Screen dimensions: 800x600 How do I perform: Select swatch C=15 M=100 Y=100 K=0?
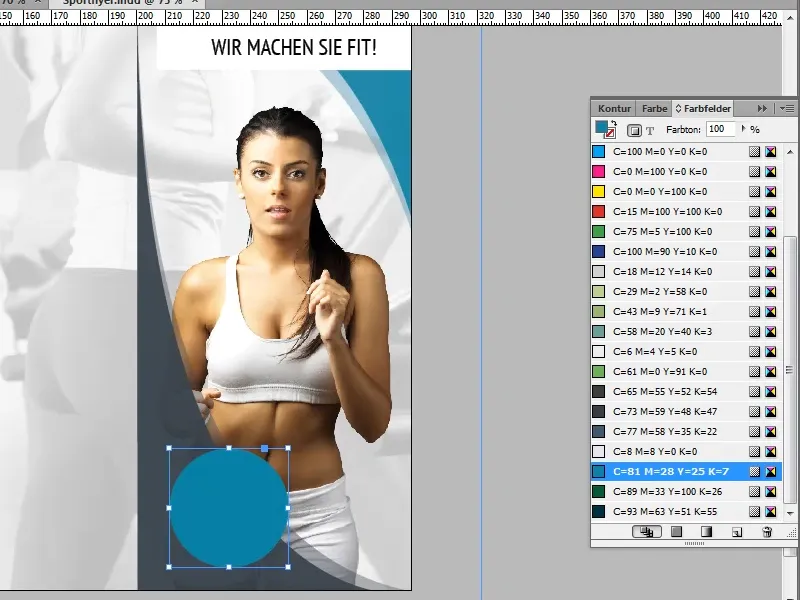click(686, 212)
